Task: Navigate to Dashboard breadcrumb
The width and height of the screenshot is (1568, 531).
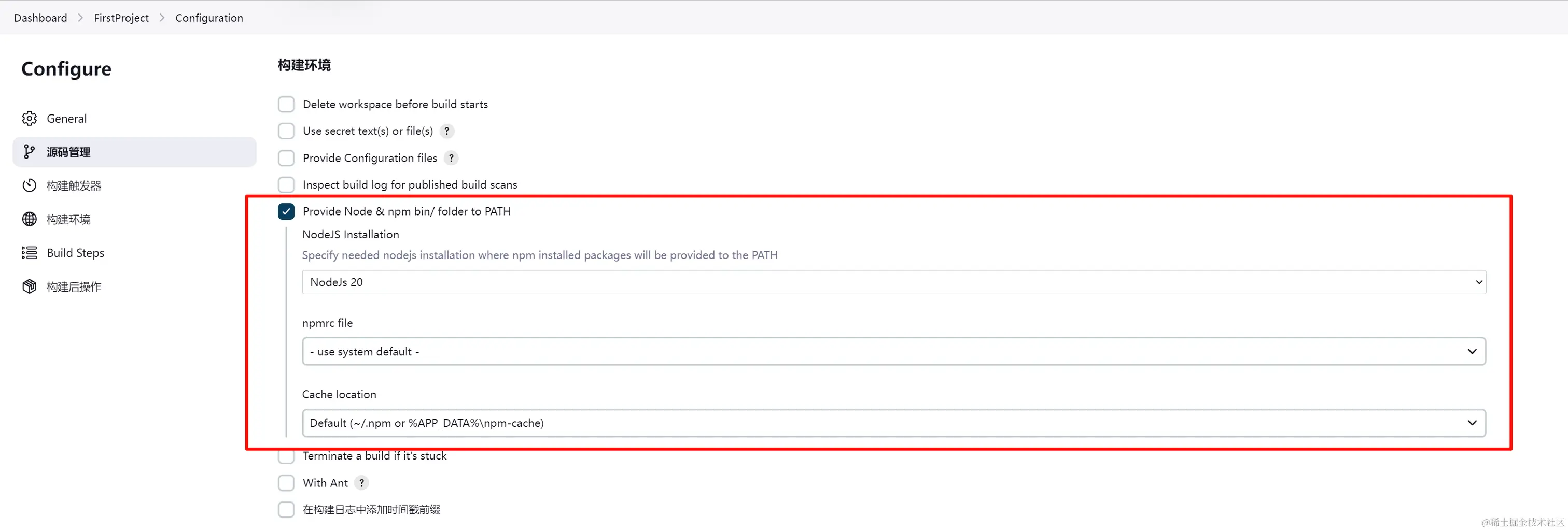Action: click(x=40, y=18)
